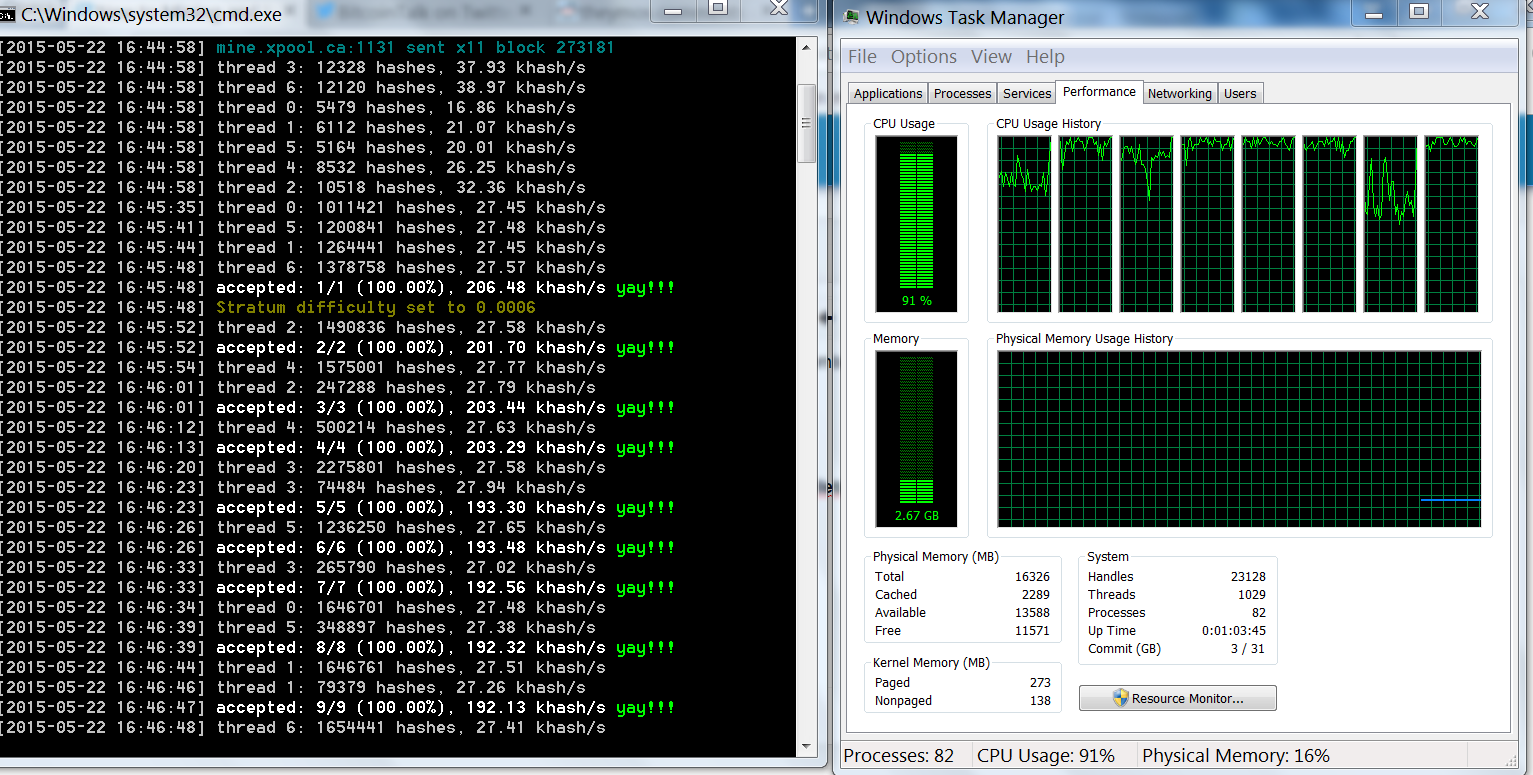Click the shield icon on Resource Monitor button

[1120, 698]
